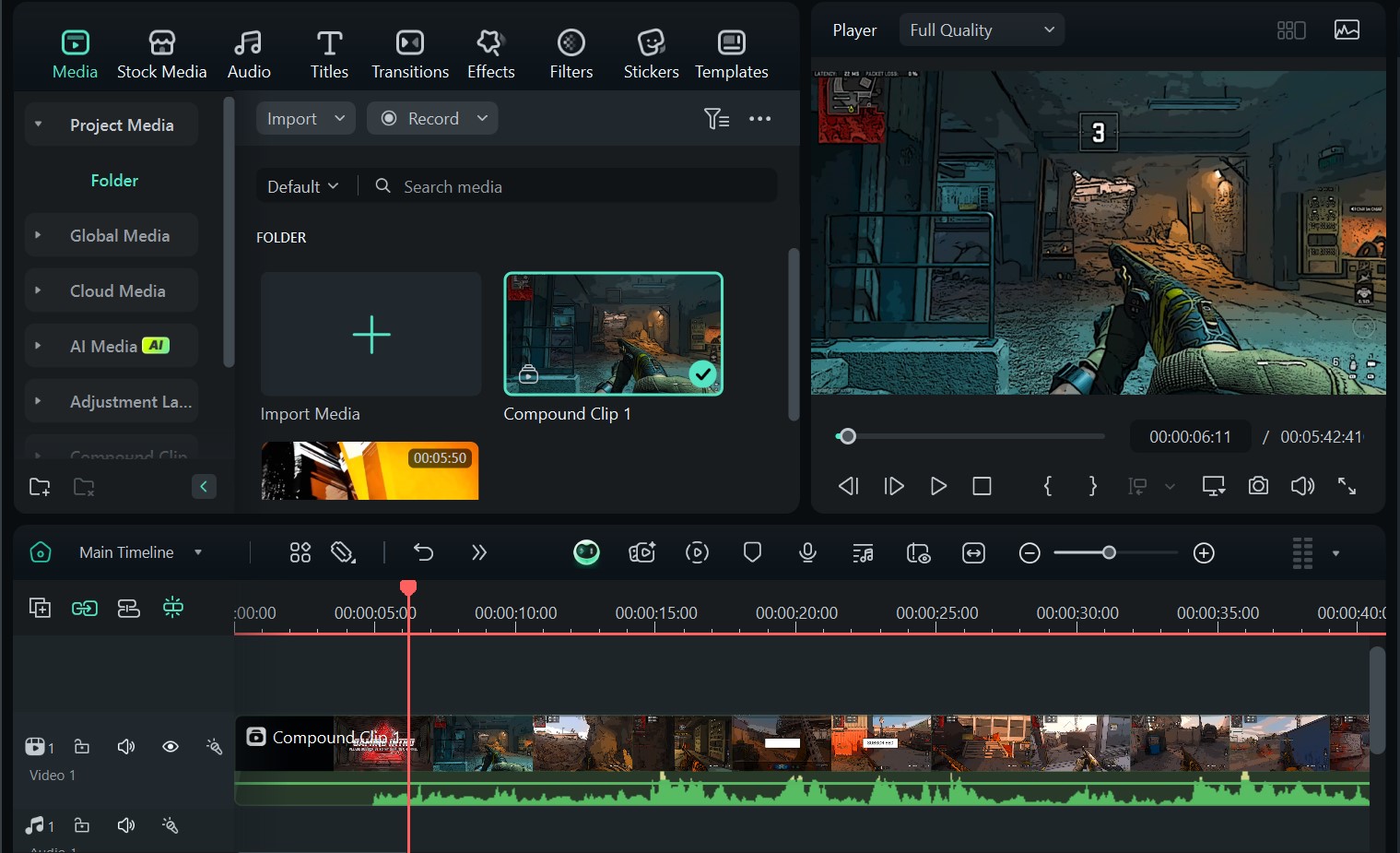Screen dimensions: 1400x853
Task: Click the voiceover microphone icon
Action: pos(807,552)
